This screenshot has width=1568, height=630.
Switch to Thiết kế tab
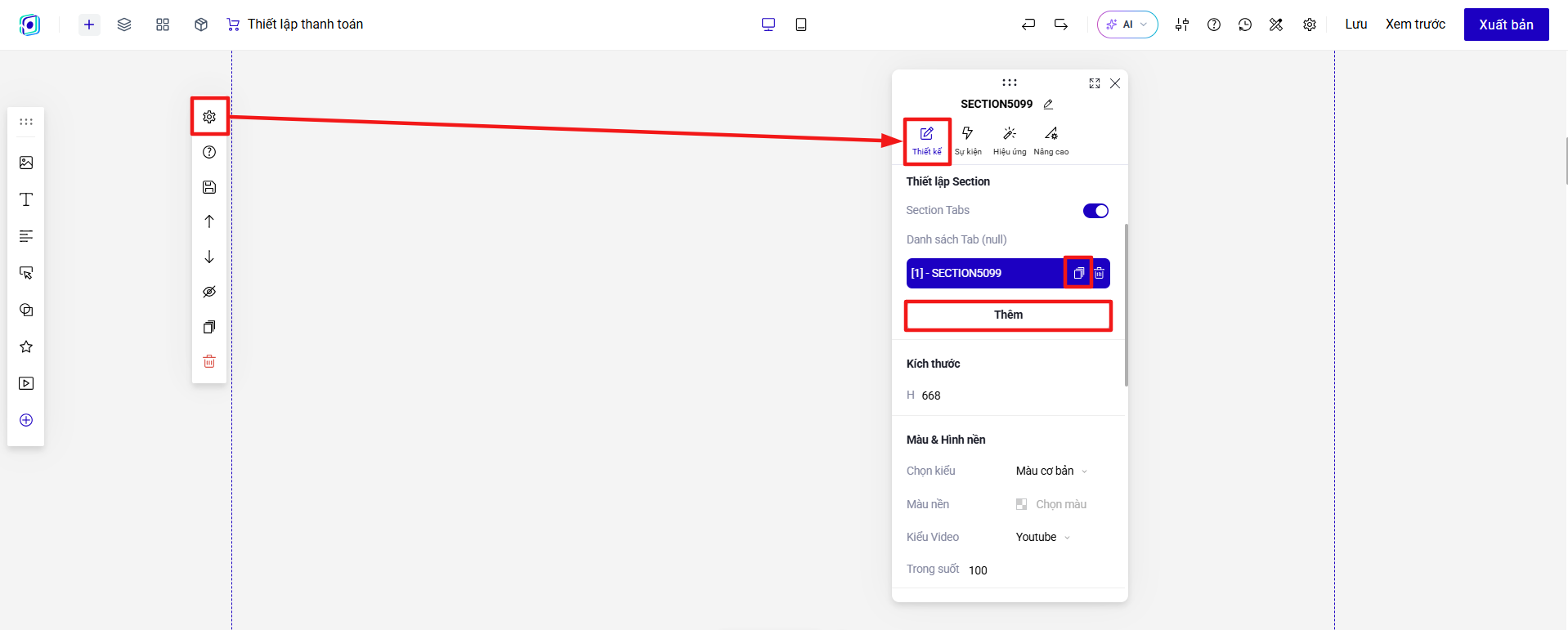(x=927, y=141)
